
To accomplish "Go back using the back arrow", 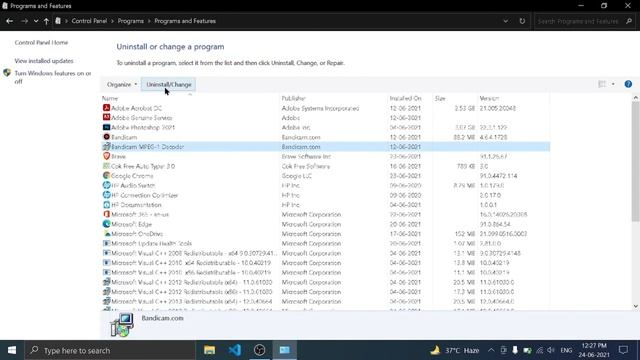I will pyautogui.click(x=10, y=21).
